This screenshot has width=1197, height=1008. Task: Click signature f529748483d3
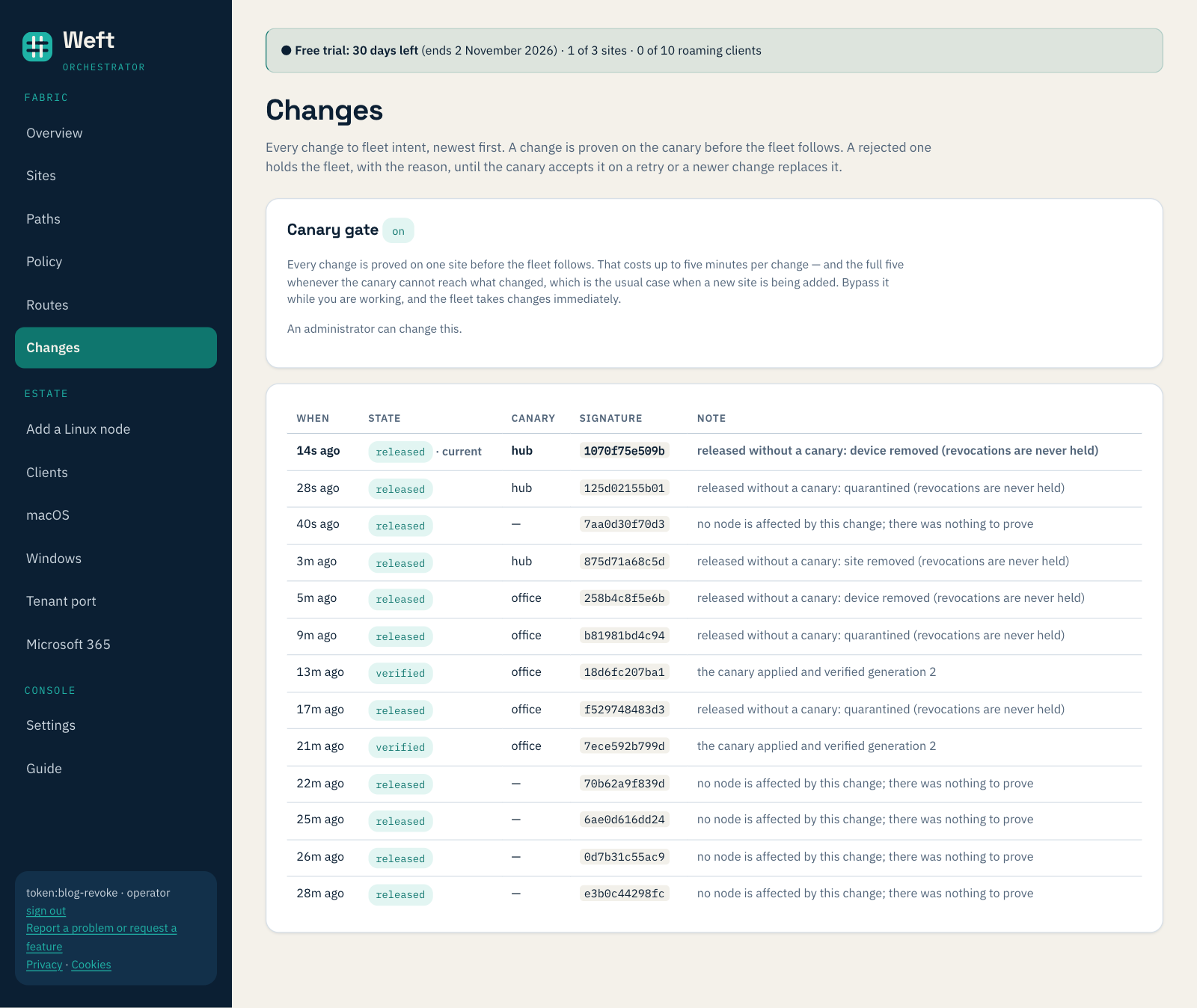[624, 710]
